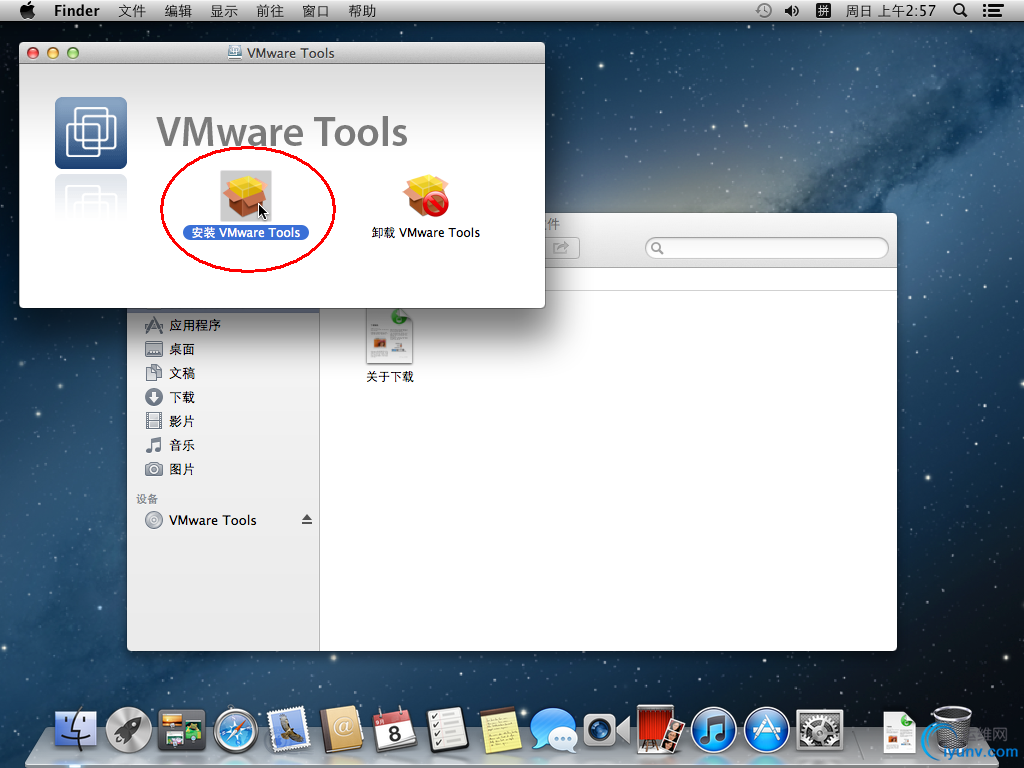Close the VMware Tools window

(x=33, y=53)
